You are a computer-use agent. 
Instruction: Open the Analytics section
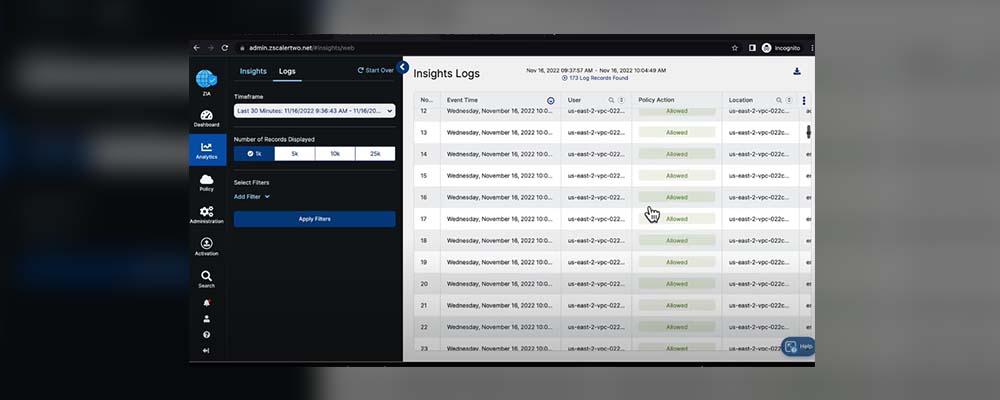pos(207,151)
